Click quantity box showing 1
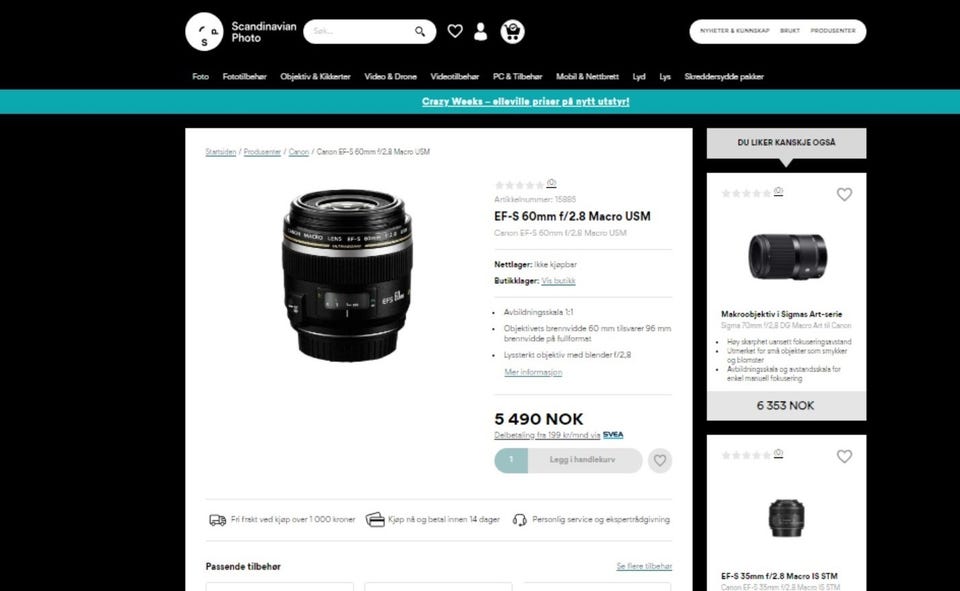Screen dimensions: 960x591 pyautogui.click(x=511, y=460)
